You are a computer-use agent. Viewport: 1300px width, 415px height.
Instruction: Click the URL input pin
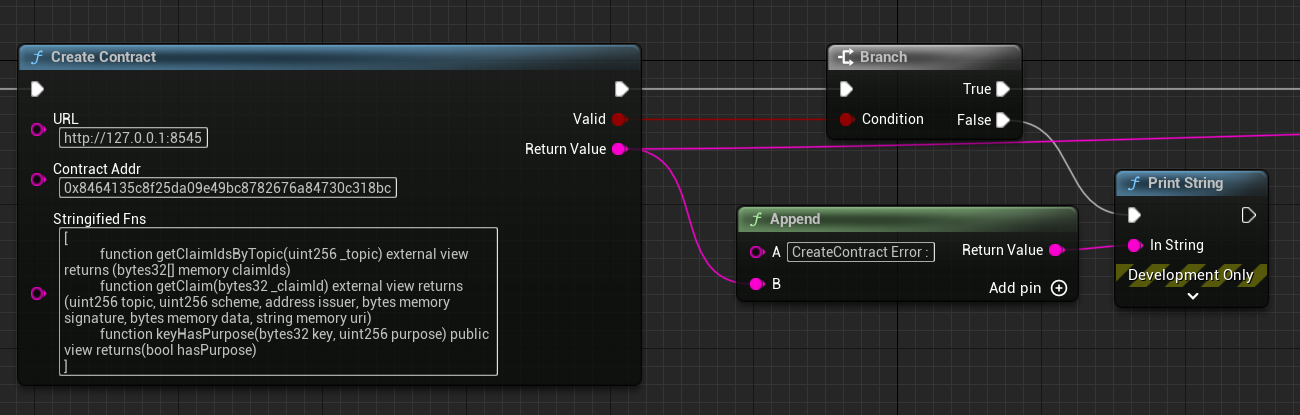click(x=38, y=130)
